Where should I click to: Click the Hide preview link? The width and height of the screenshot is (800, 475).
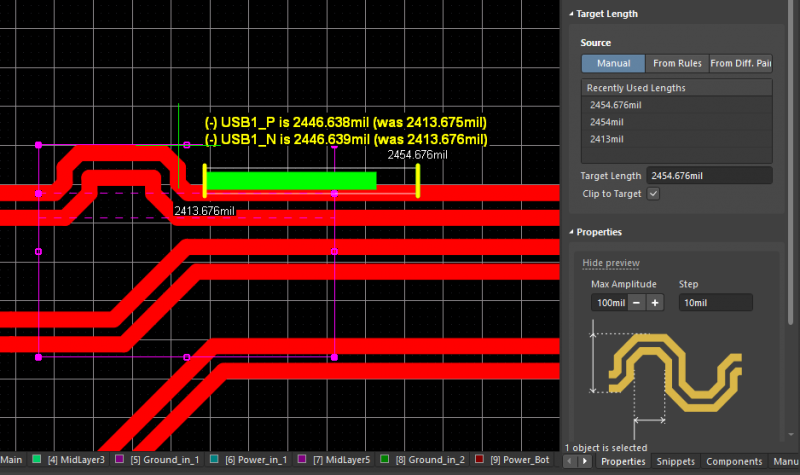click(611, 263)
